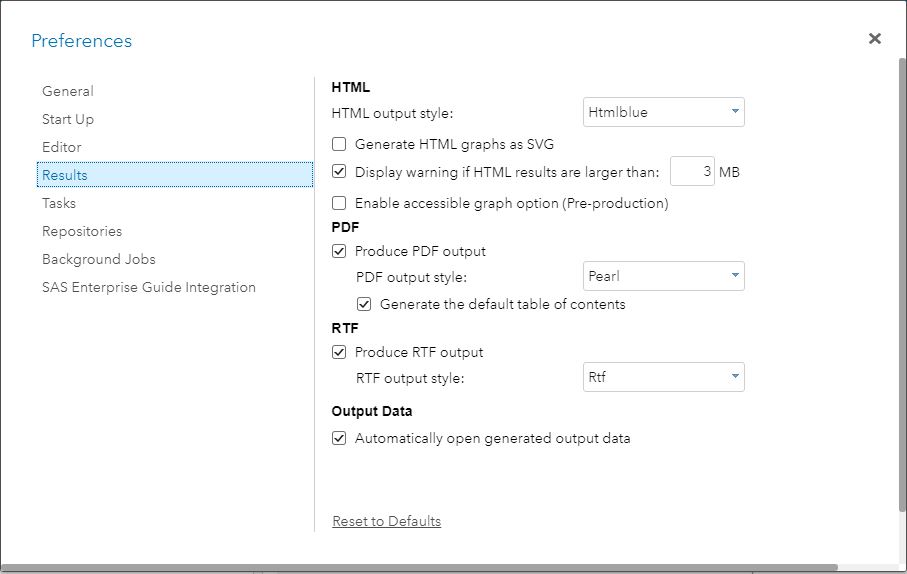Uncheck Display warning if HTML results larger
The height and width of the screenshot is (574, 907).
coord(339,172)
